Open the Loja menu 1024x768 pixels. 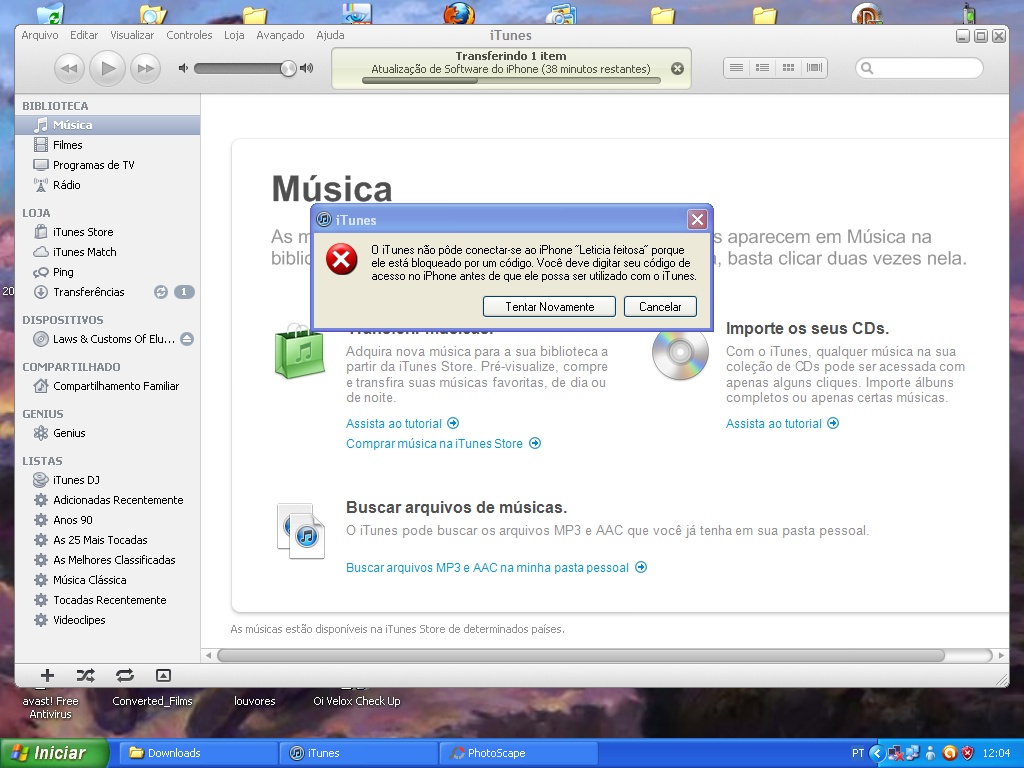[234, 35]
